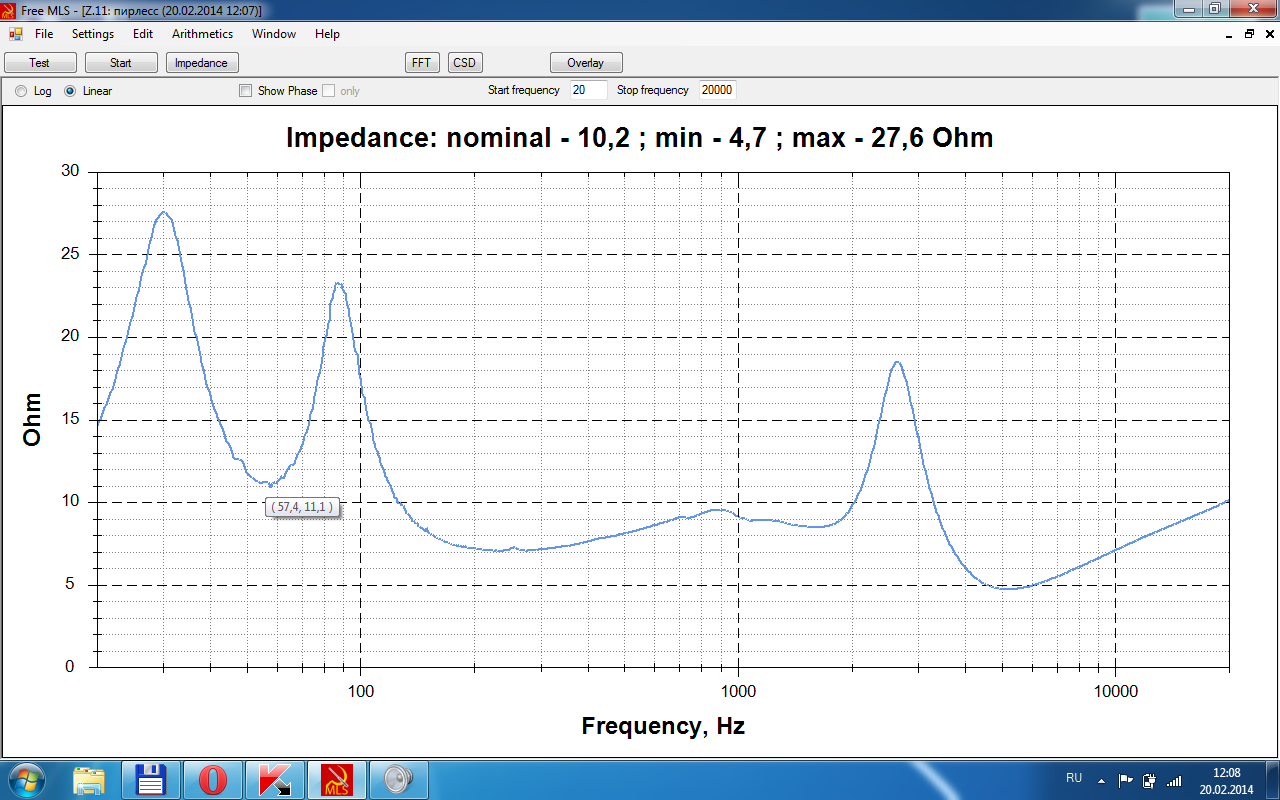1280x800 pixels.
Task: Open the Help menu
Action: pos(327,34)
